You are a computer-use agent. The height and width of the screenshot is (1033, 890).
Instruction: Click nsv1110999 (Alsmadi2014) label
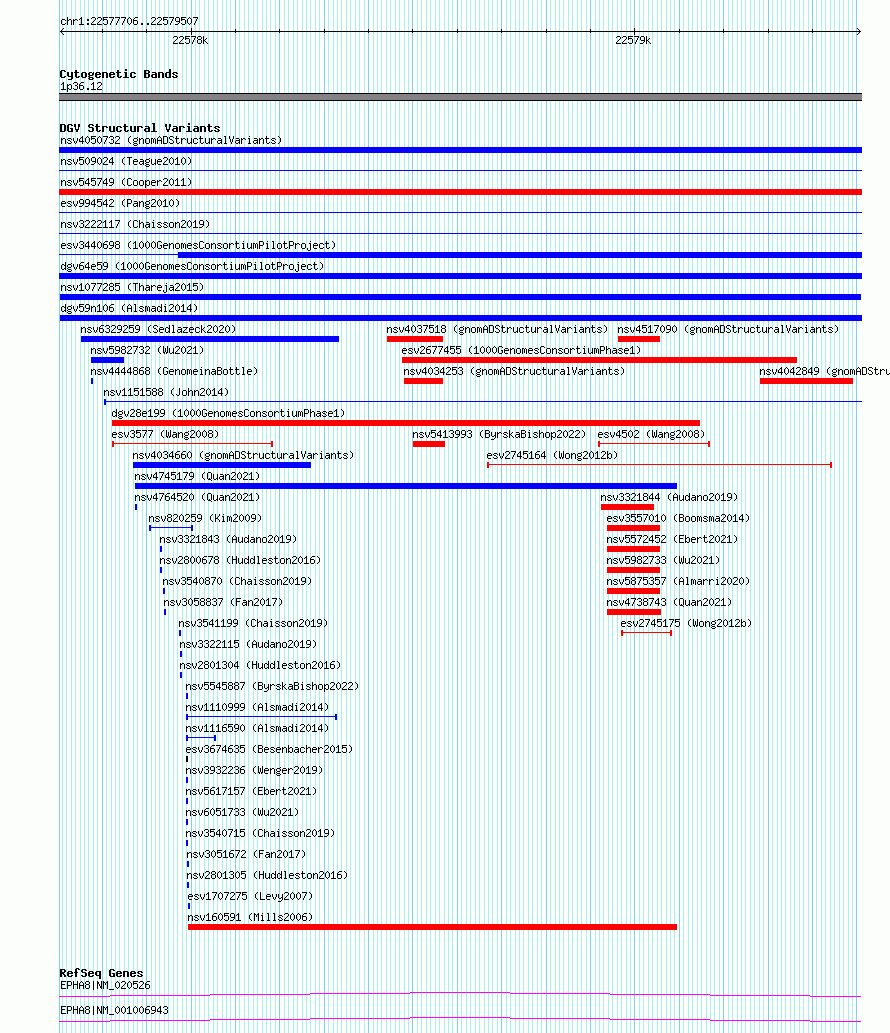click(x=257, y=709)
